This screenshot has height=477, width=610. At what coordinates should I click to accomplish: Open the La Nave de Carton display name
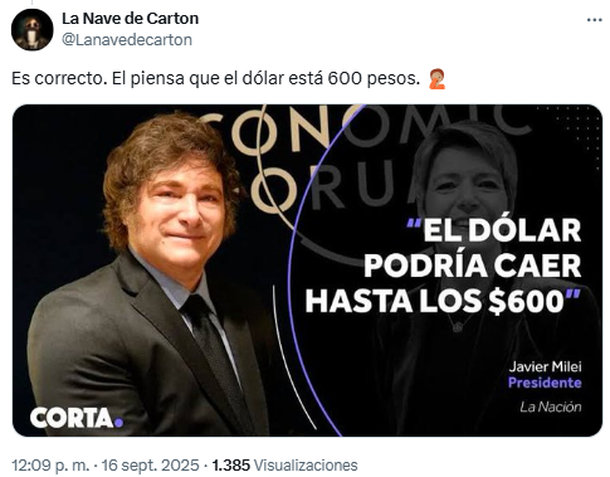(x=130, y=18)
